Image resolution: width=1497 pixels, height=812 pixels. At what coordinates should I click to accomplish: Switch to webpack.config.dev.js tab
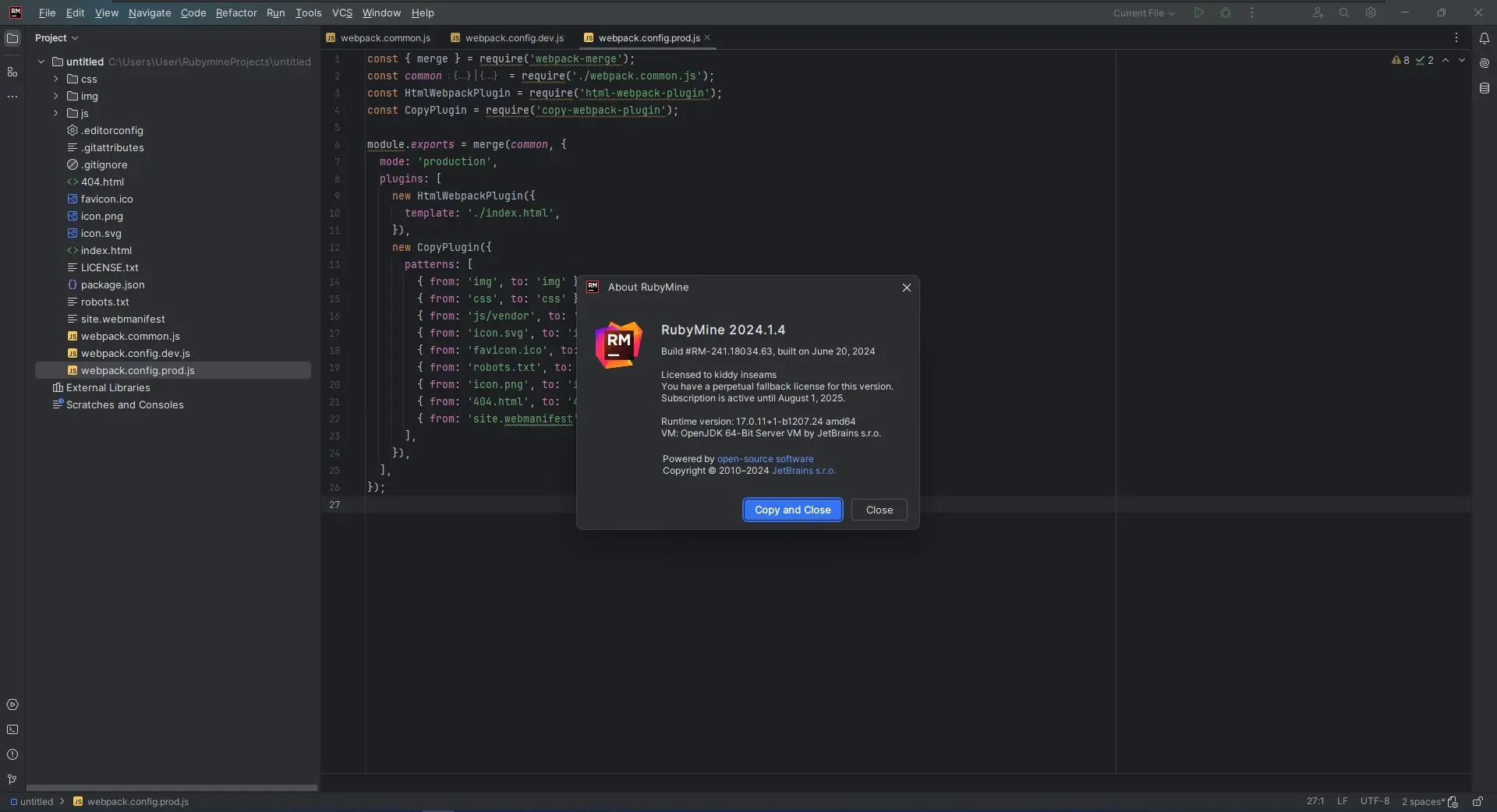coord(508,37)
